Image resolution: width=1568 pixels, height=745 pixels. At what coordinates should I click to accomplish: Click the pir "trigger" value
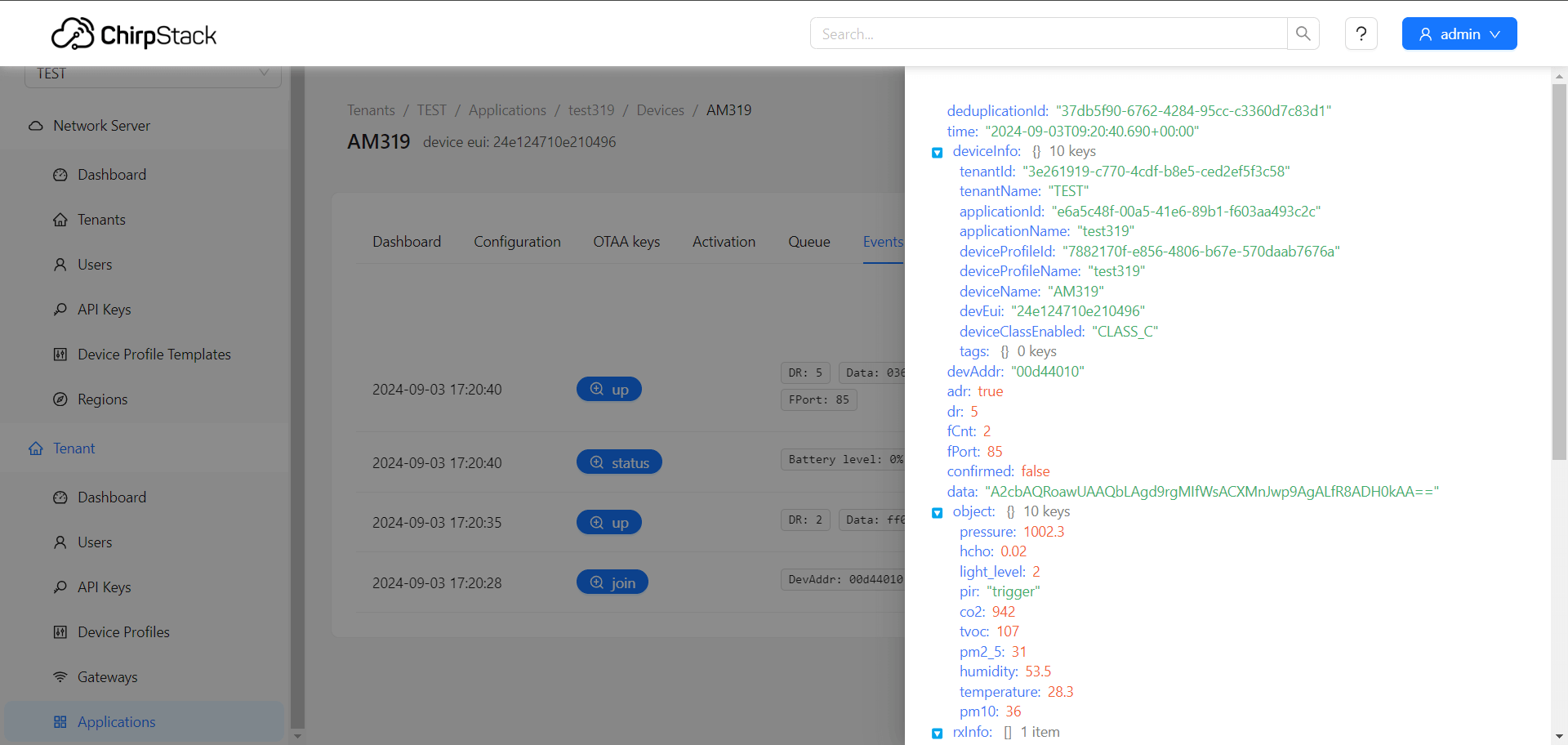tap(1013, 591)
